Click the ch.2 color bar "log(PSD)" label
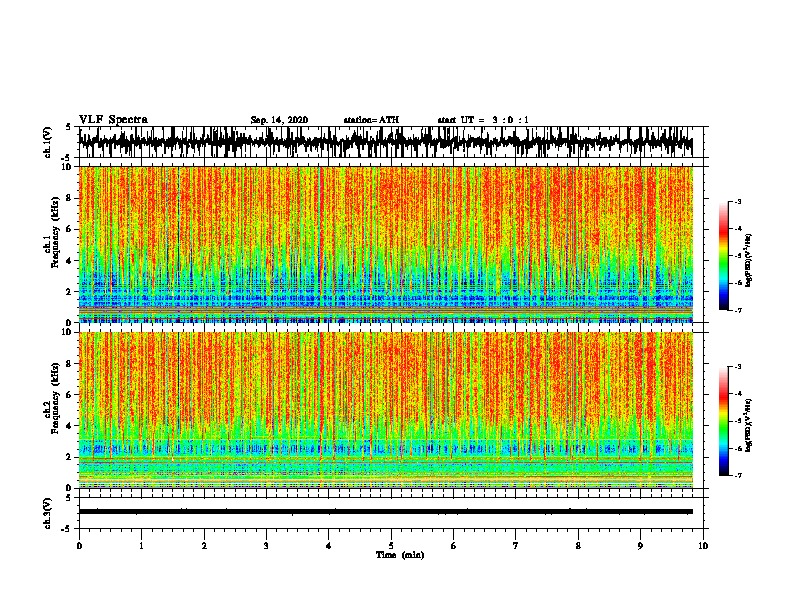The height and width of the screenshot is (612, 792). click(x=748, y=425)
